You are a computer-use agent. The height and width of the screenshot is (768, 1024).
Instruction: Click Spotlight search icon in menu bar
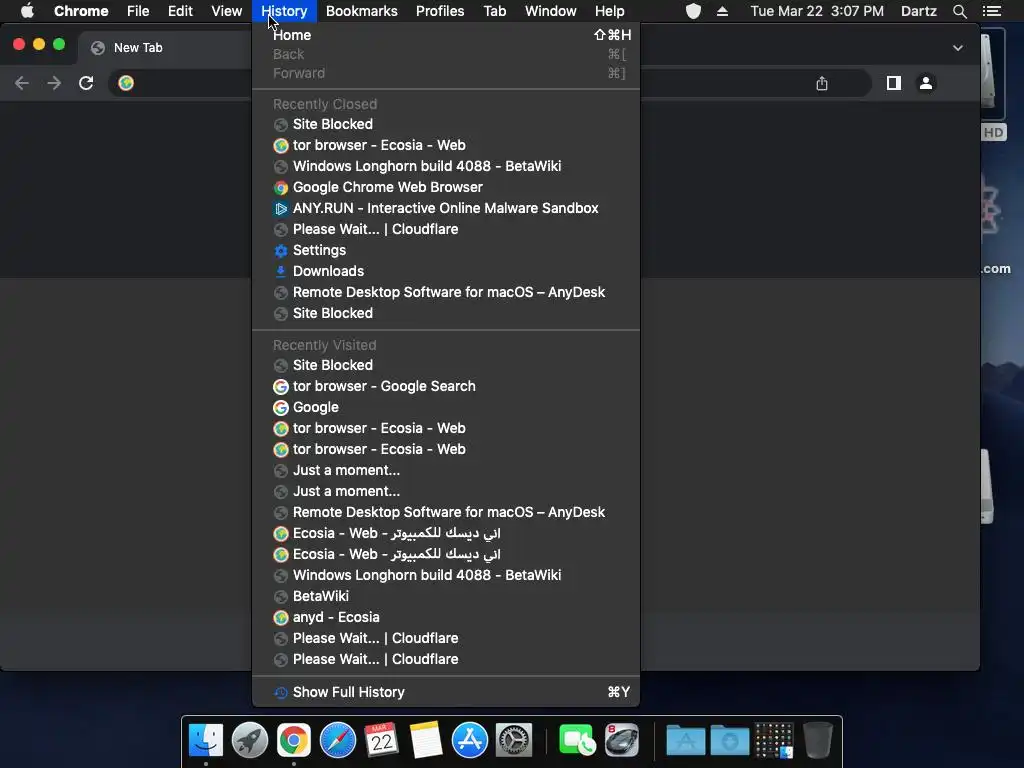(959, 11)
